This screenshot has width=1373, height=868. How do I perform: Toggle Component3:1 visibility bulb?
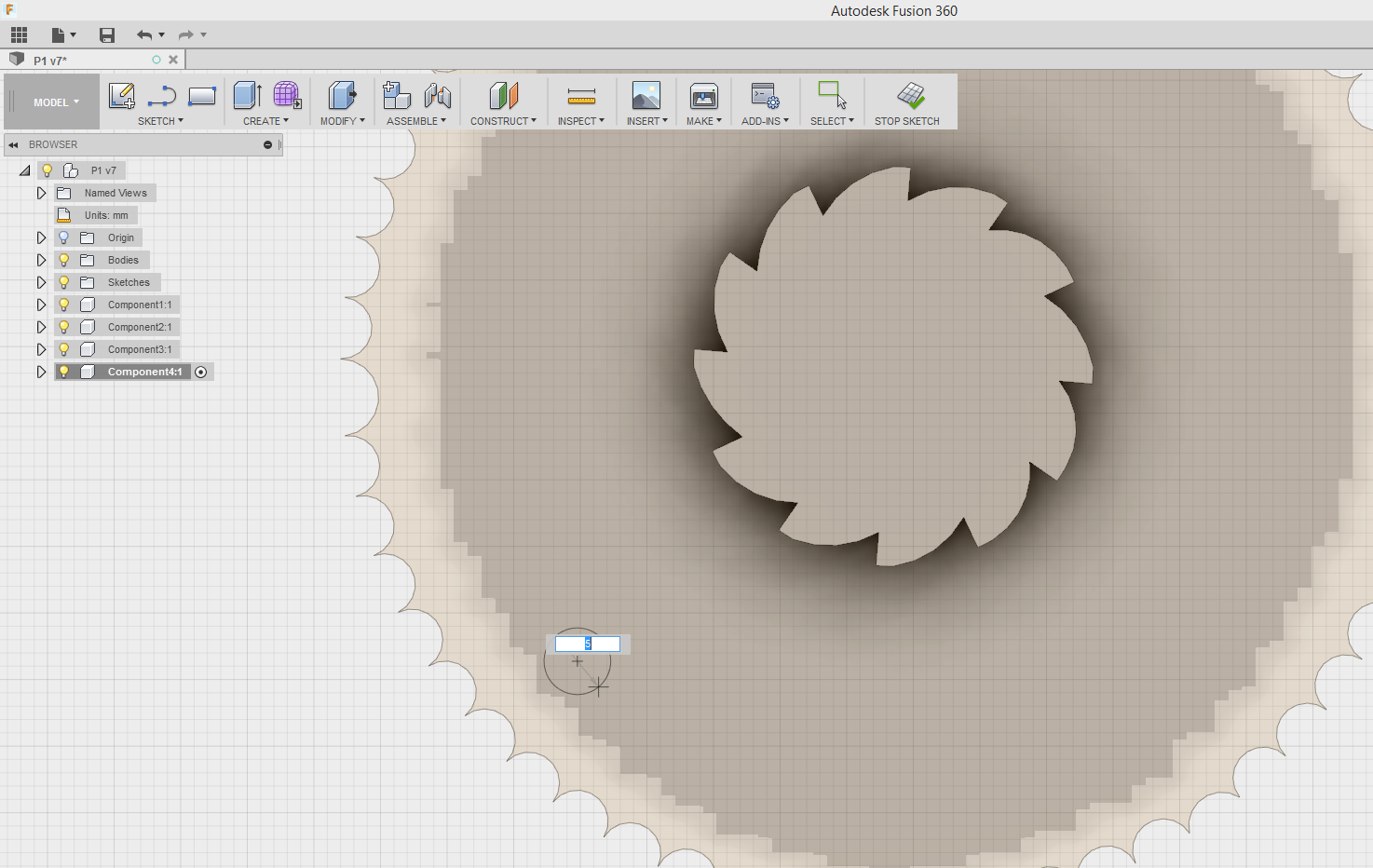pyautogui.click(x=64, y=349)
